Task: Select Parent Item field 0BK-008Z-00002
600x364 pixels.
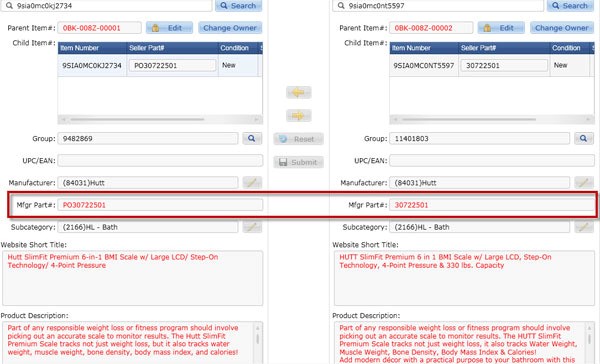Action: [x=431, y=28]
